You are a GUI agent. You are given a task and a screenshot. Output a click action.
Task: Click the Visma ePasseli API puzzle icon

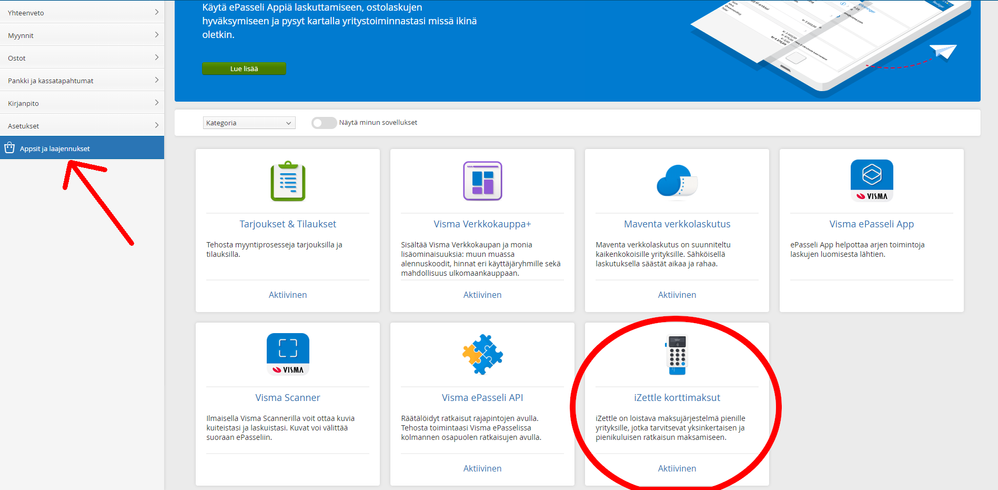(x=482, y=354)
